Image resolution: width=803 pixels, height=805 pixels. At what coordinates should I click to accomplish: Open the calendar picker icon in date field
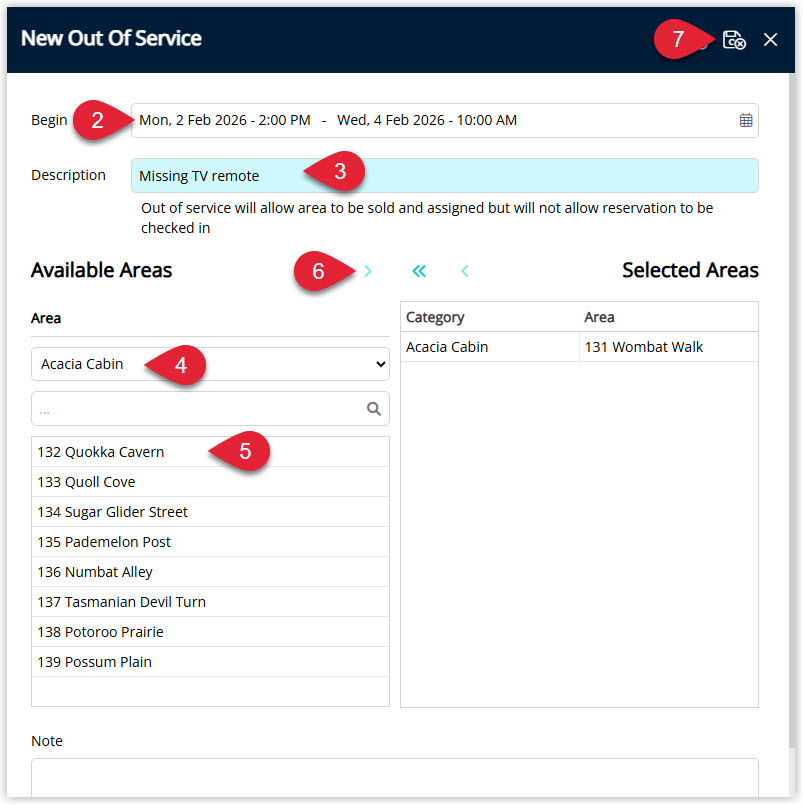point(745,120)
